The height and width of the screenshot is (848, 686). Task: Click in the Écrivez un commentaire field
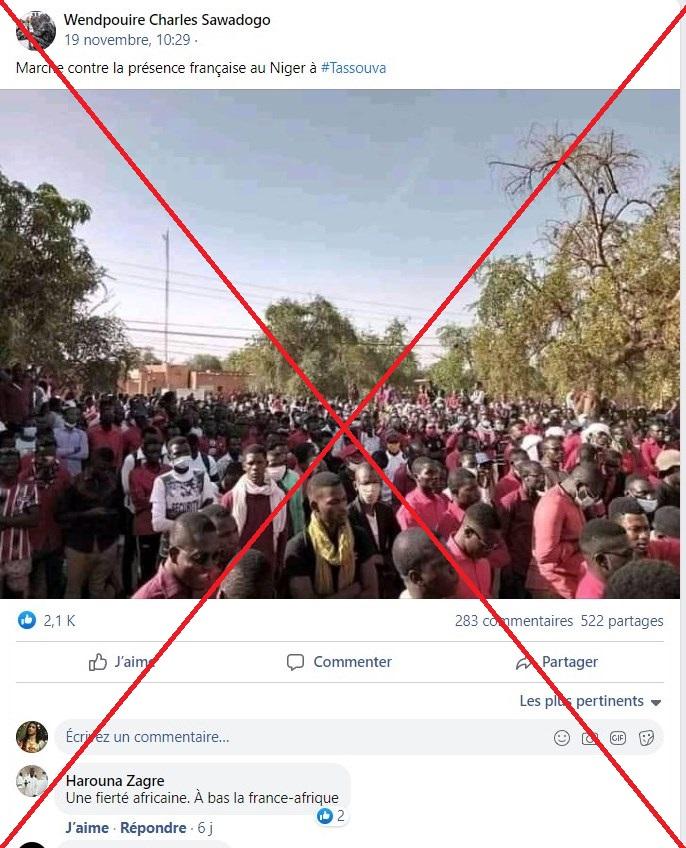[x=303, y=737]
